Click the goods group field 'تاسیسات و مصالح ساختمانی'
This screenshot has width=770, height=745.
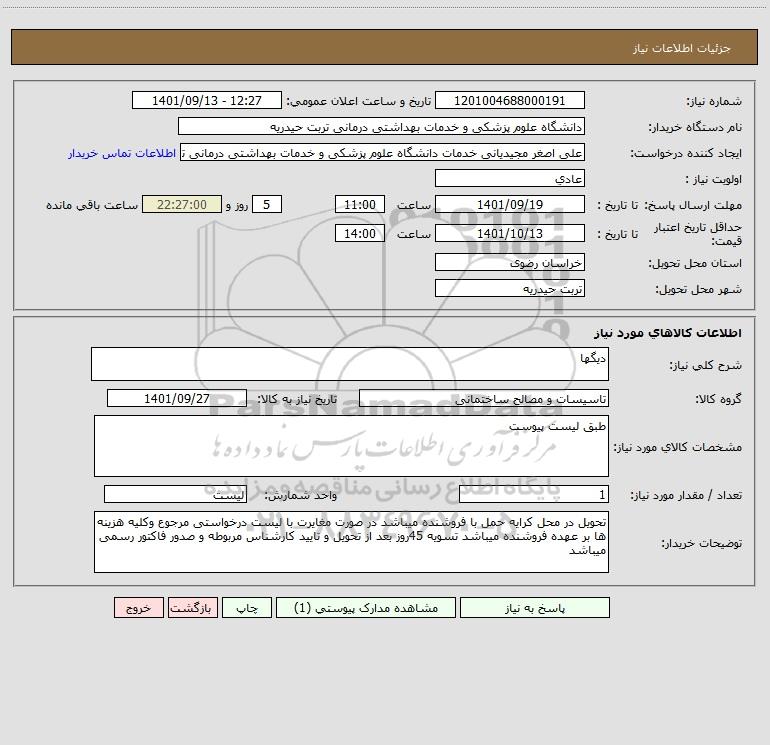[x=484, y=398]
